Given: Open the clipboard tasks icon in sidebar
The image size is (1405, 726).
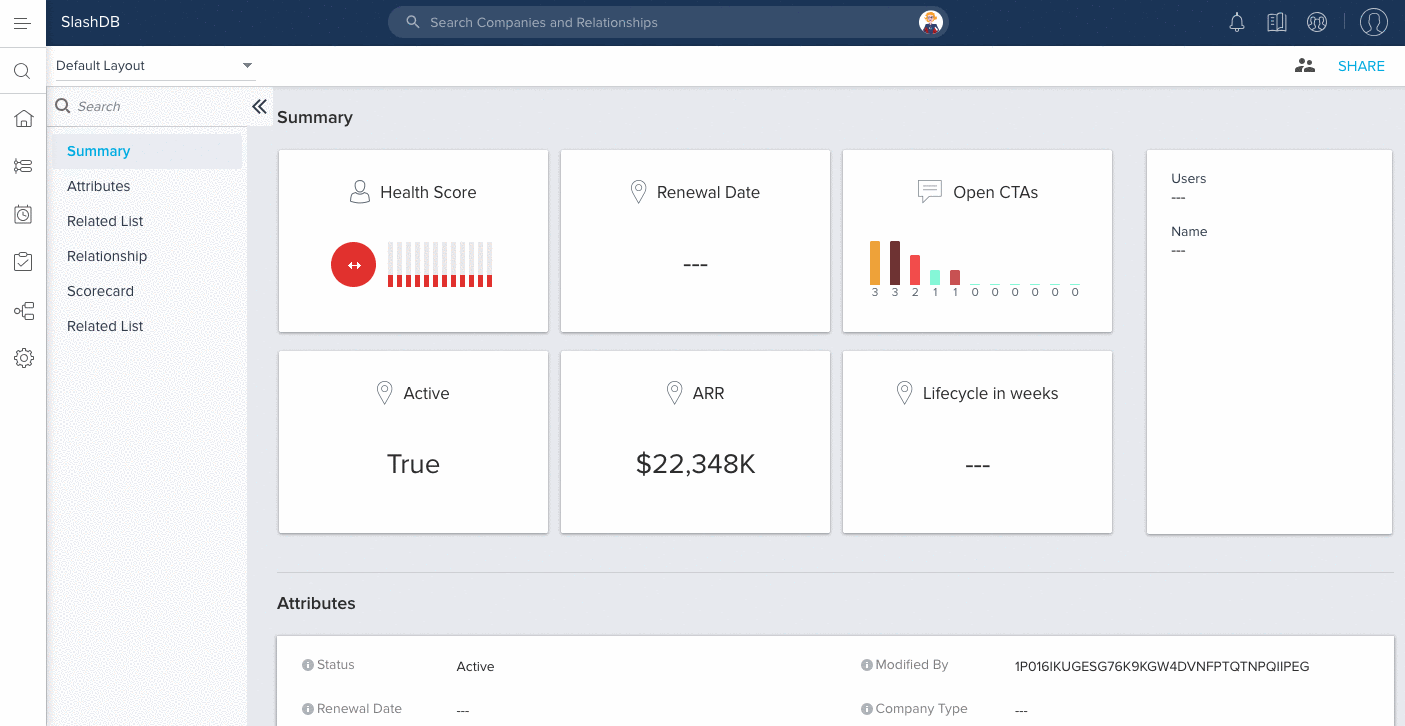Looking at the screenshot, I should click(23, 262).
